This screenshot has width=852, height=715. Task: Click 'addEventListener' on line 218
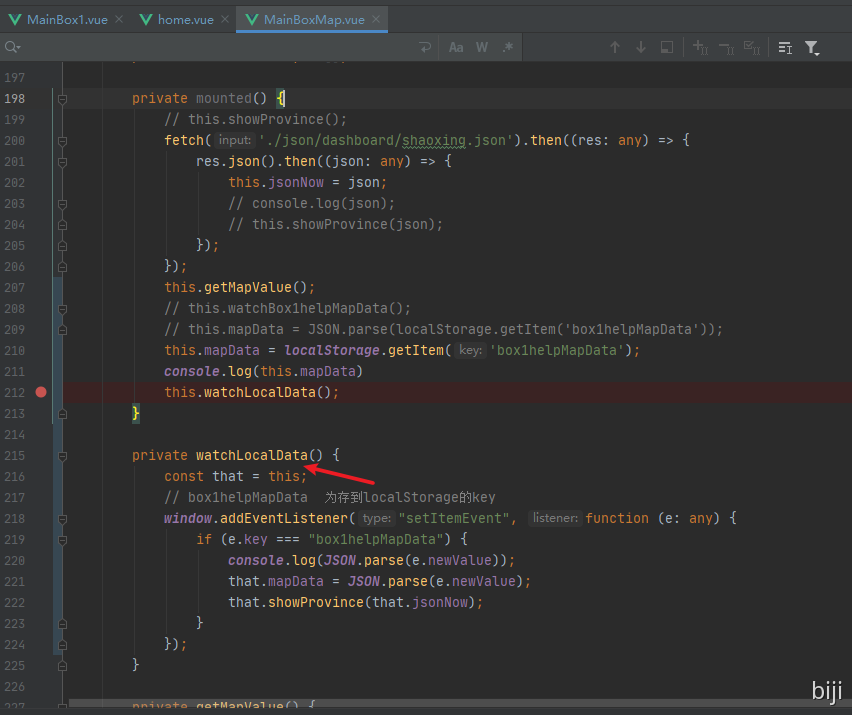click(284, 518)
